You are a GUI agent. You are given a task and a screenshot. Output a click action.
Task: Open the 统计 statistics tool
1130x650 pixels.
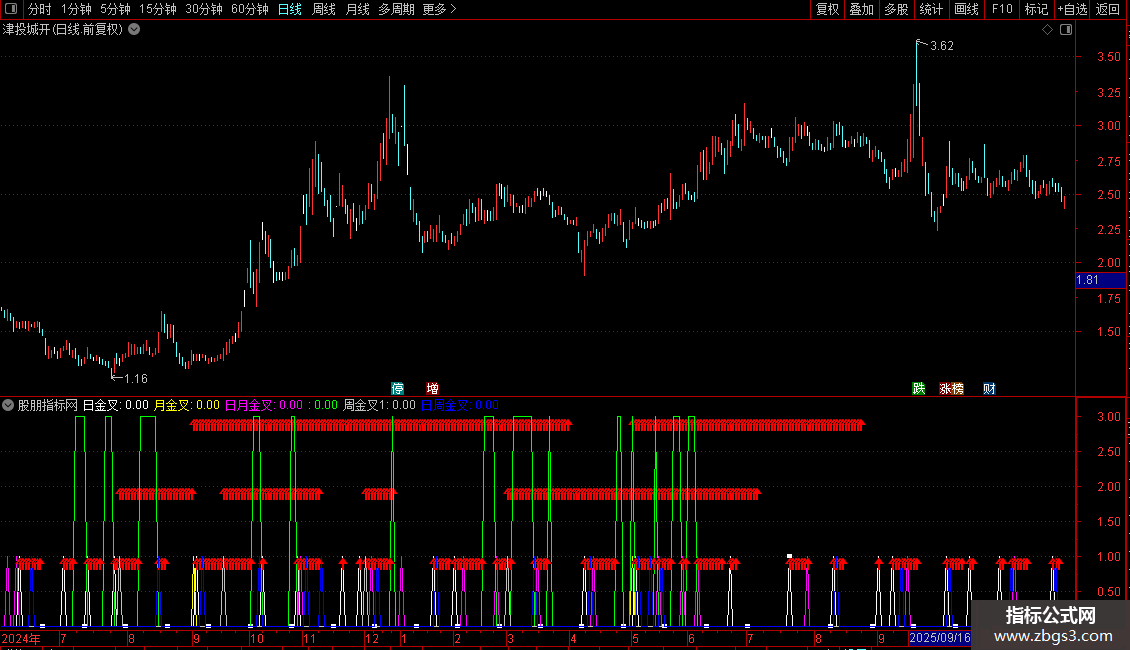pyautogui.click(x=930, y=9)
